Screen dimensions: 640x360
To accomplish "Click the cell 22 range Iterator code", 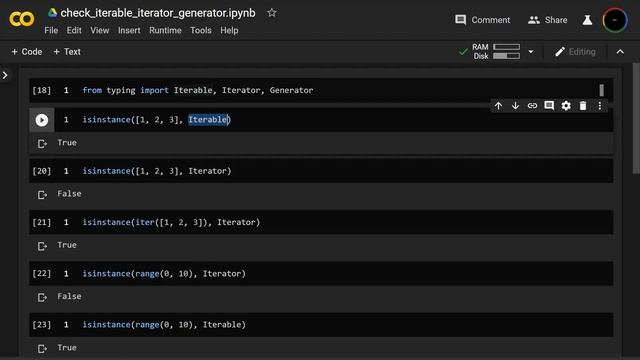I will pos(164,273).
